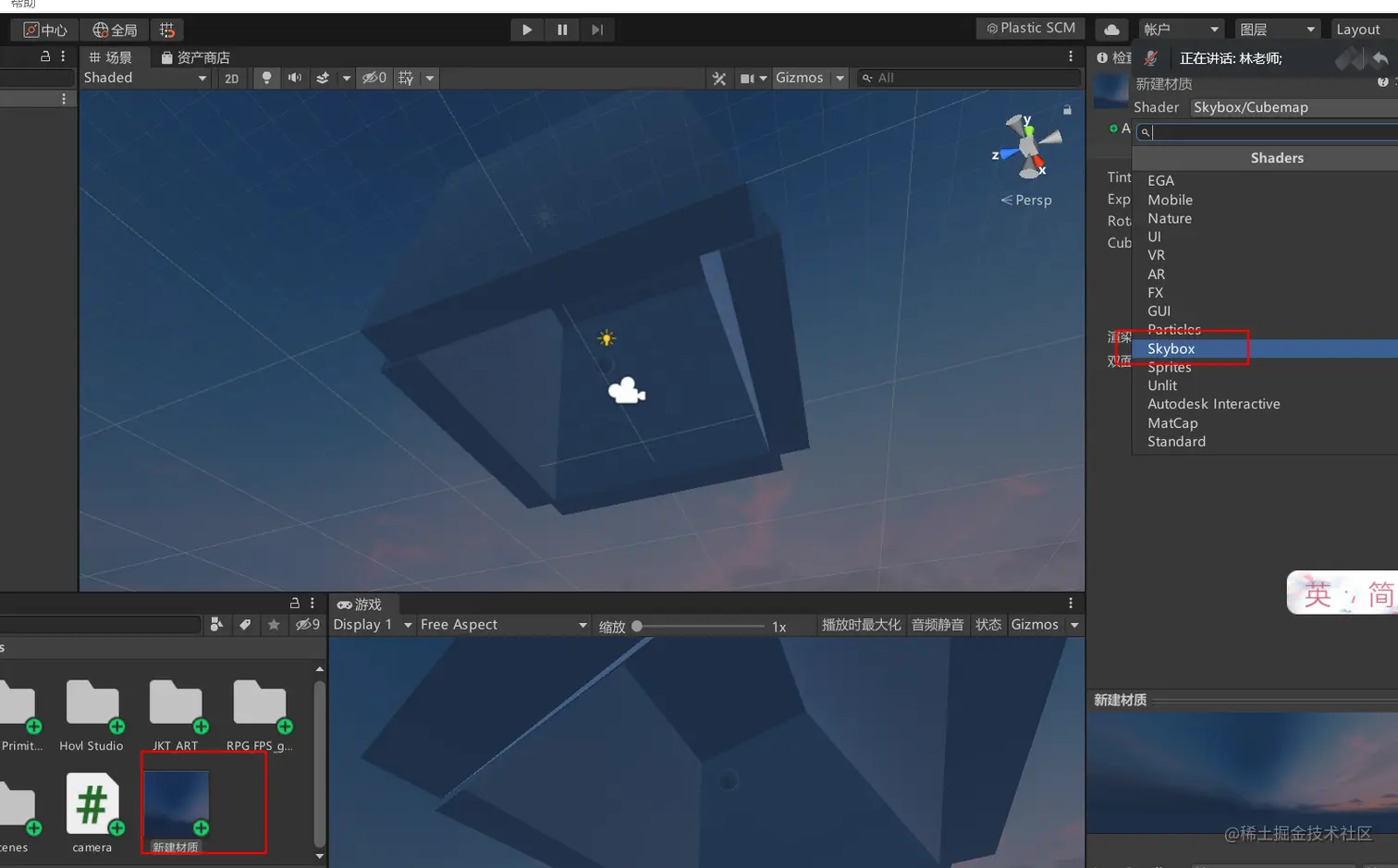Click the Game view 缩放 scale slider handle
1398x868 pixels.
[637, 626]
